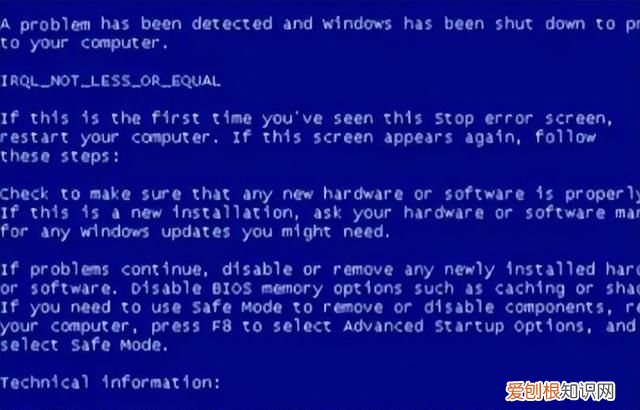The image size is (640, 410).
Task: Click the line 'If you need to use Safe Mode'
Action: point(320,308)
